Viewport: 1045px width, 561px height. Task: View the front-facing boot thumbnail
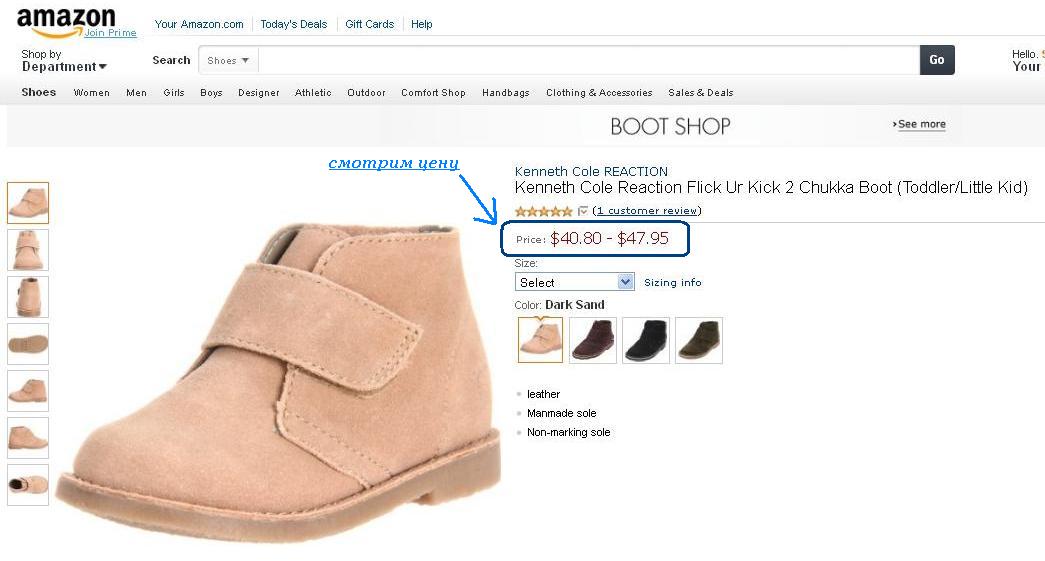click(28, 250)
